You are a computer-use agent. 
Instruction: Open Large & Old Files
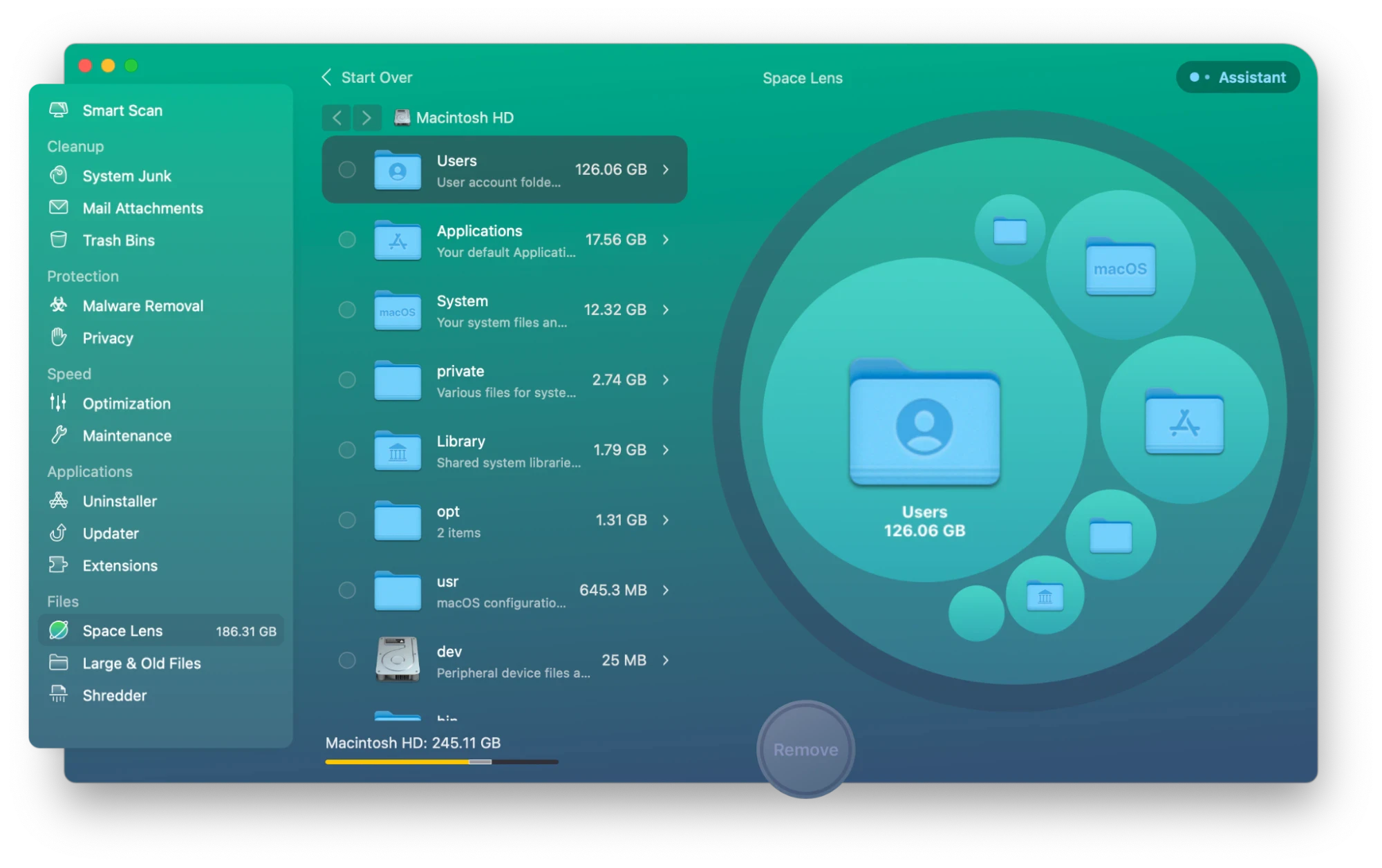(x=141, y=663)
